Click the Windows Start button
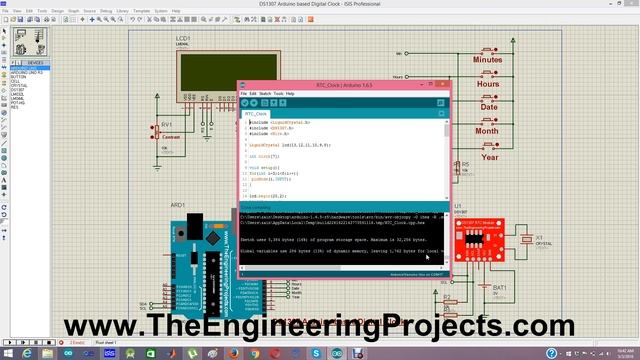640x360 pixels. coord(8,353)
